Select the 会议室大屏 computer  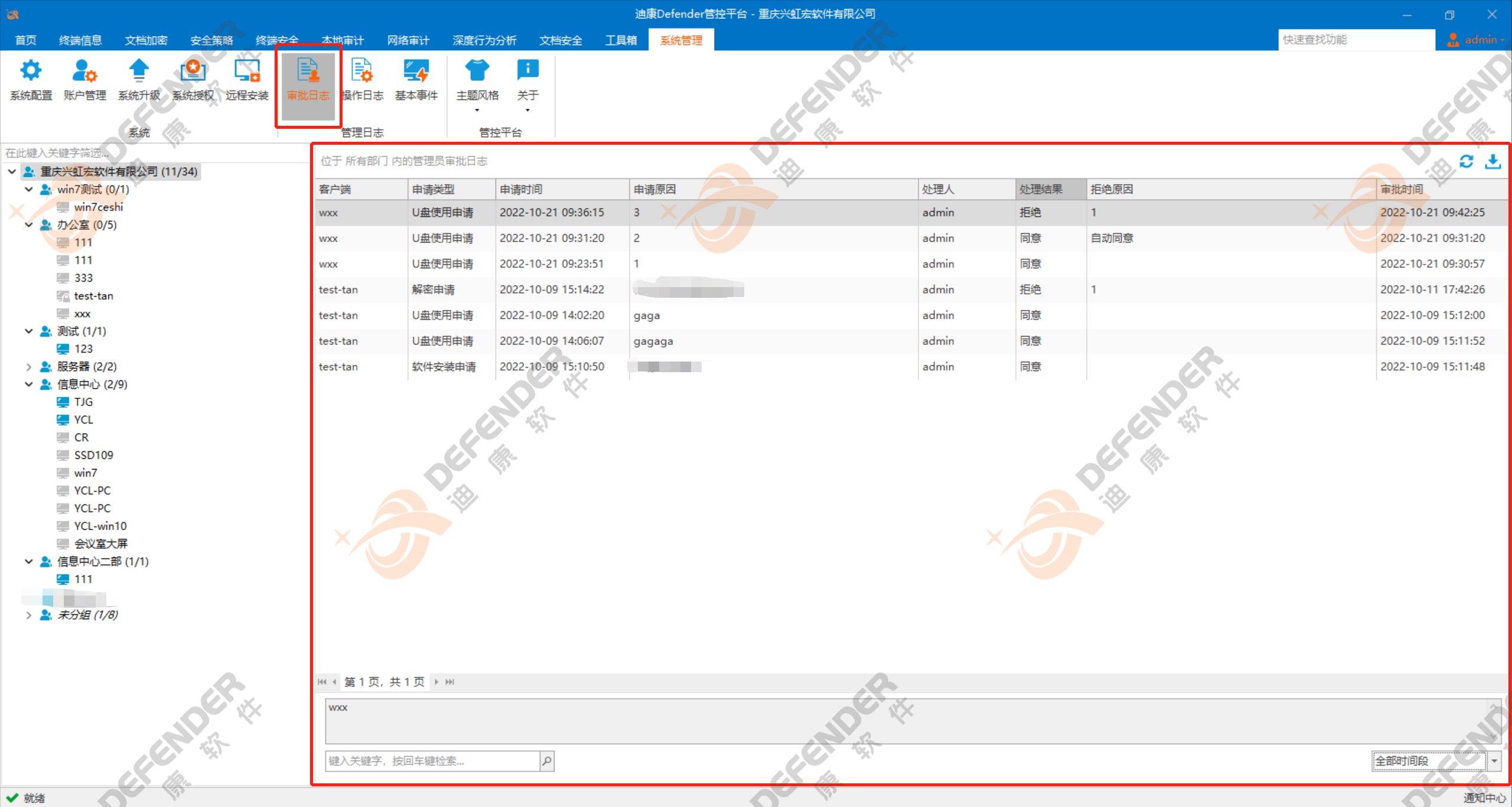click(x=100, y=544)
